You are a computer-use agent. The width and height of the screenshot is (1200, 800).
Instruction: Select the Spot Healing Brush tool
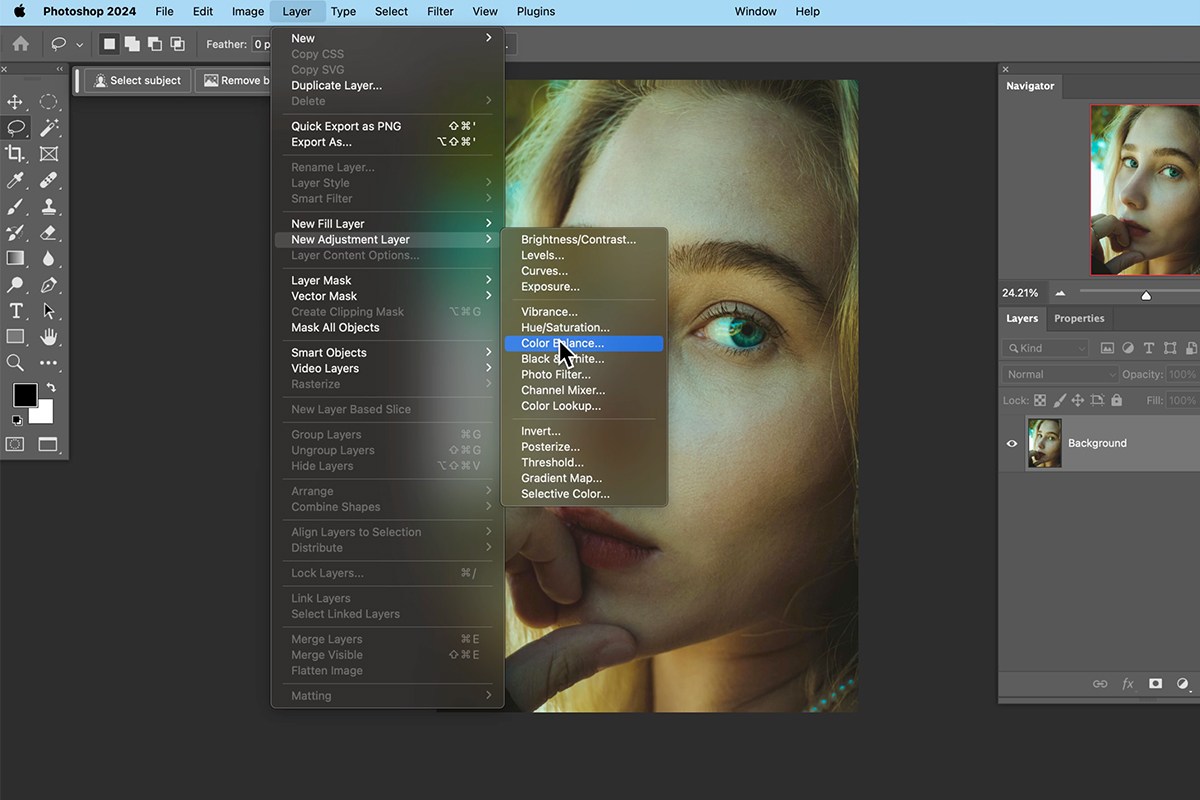coord(48,180)
